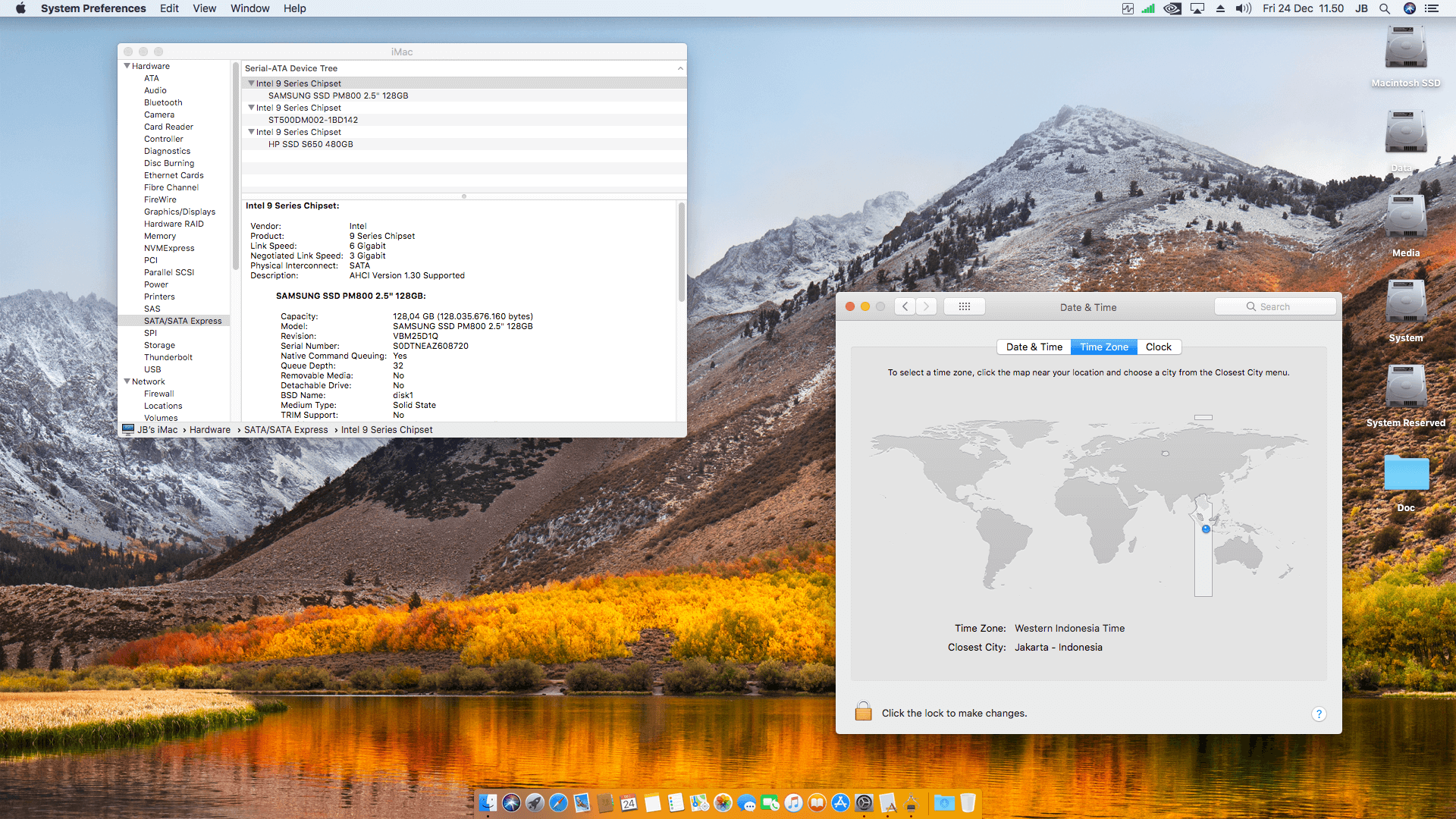1456x819 pixels.
Task: Open Safari from the Dock
Action: 558,802
